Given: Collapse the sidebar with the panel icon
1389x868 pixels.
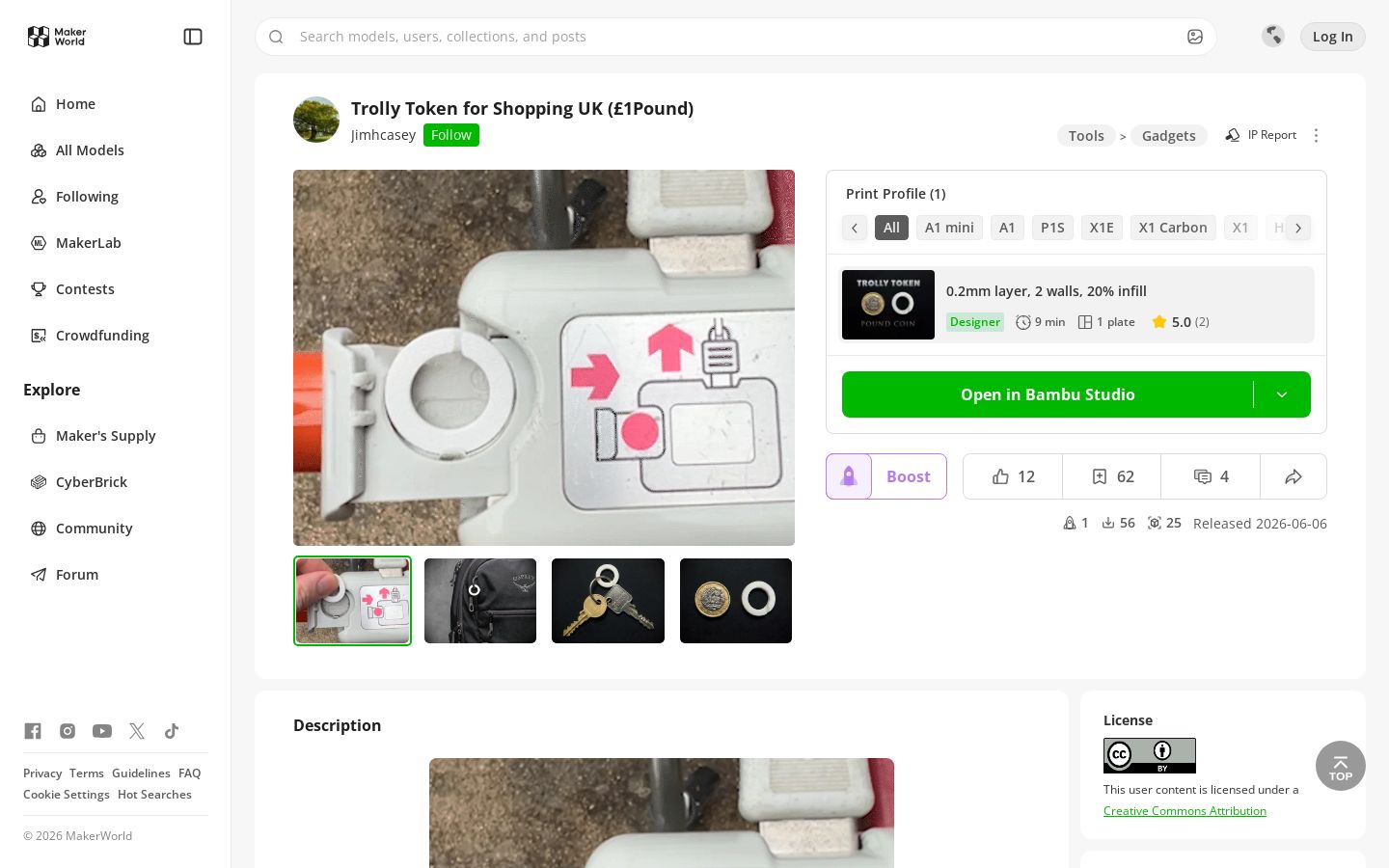Looking at the screenshot, I should [x=193, y=37].
